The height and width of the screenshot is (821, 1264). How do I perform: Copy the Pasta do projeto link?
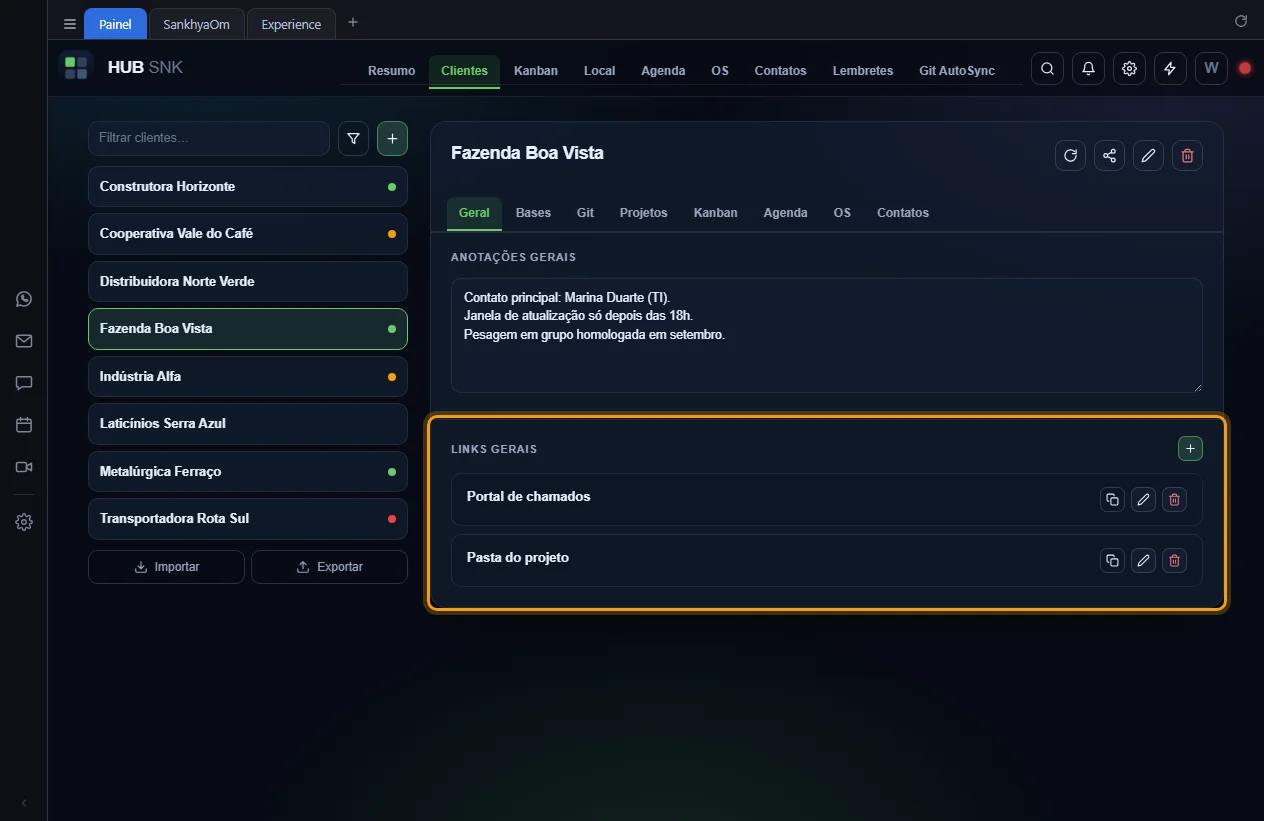tap(1112, 561)
